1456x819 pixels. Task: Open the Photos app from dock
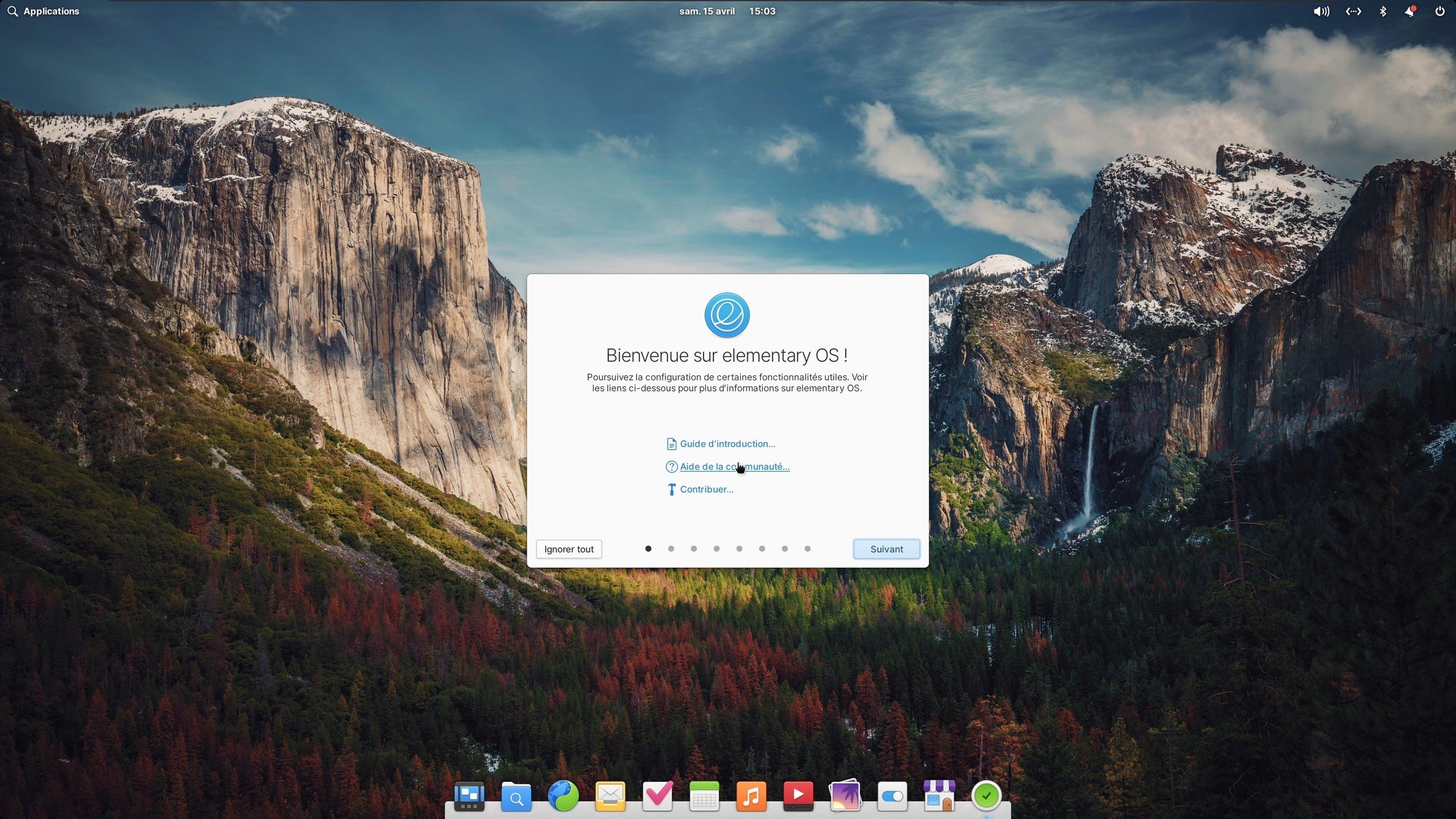point(845,796)
